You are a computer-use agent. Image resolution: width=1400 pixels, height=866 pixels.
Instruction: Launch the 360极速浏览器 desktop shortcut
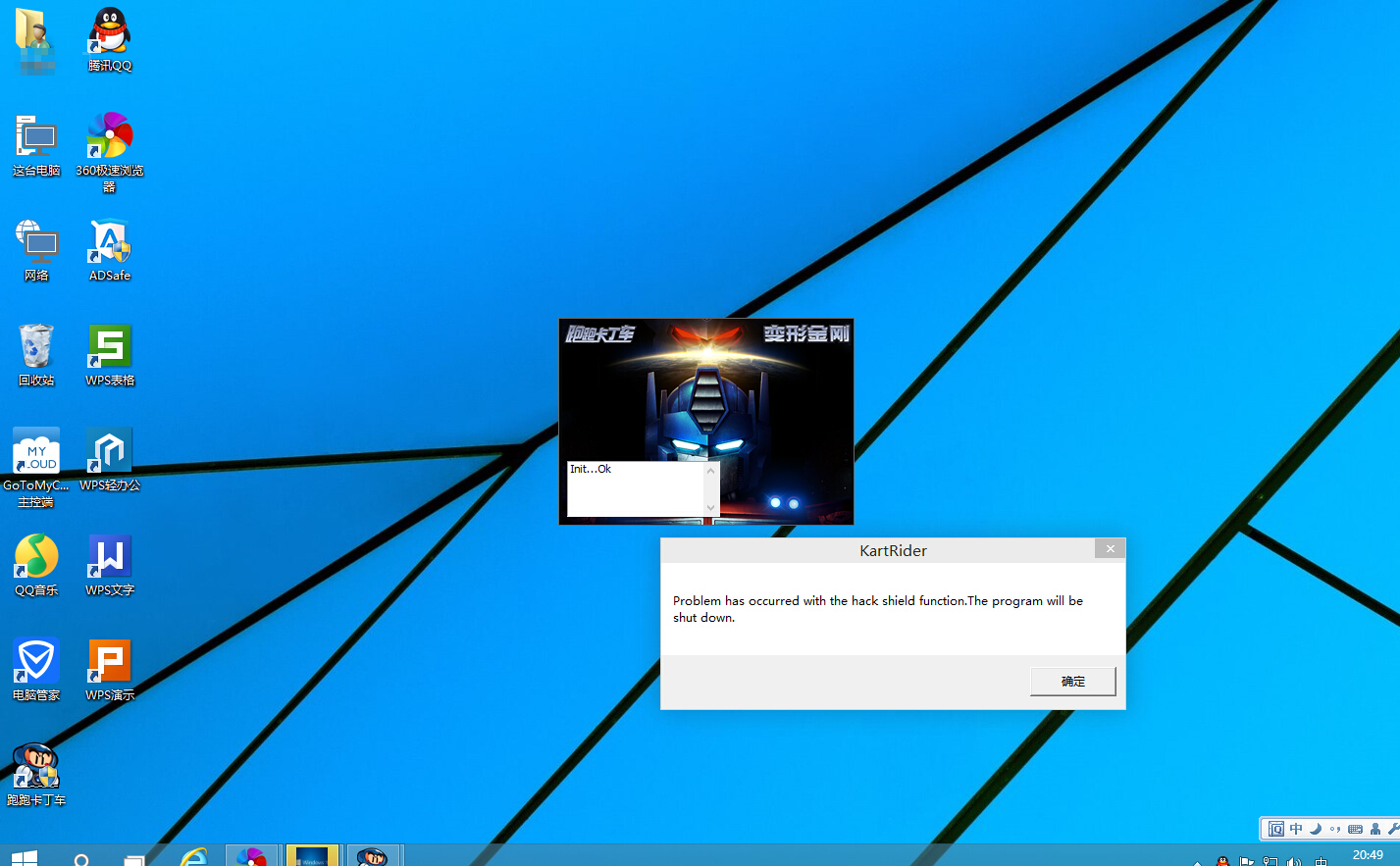[x=110, y=151]
